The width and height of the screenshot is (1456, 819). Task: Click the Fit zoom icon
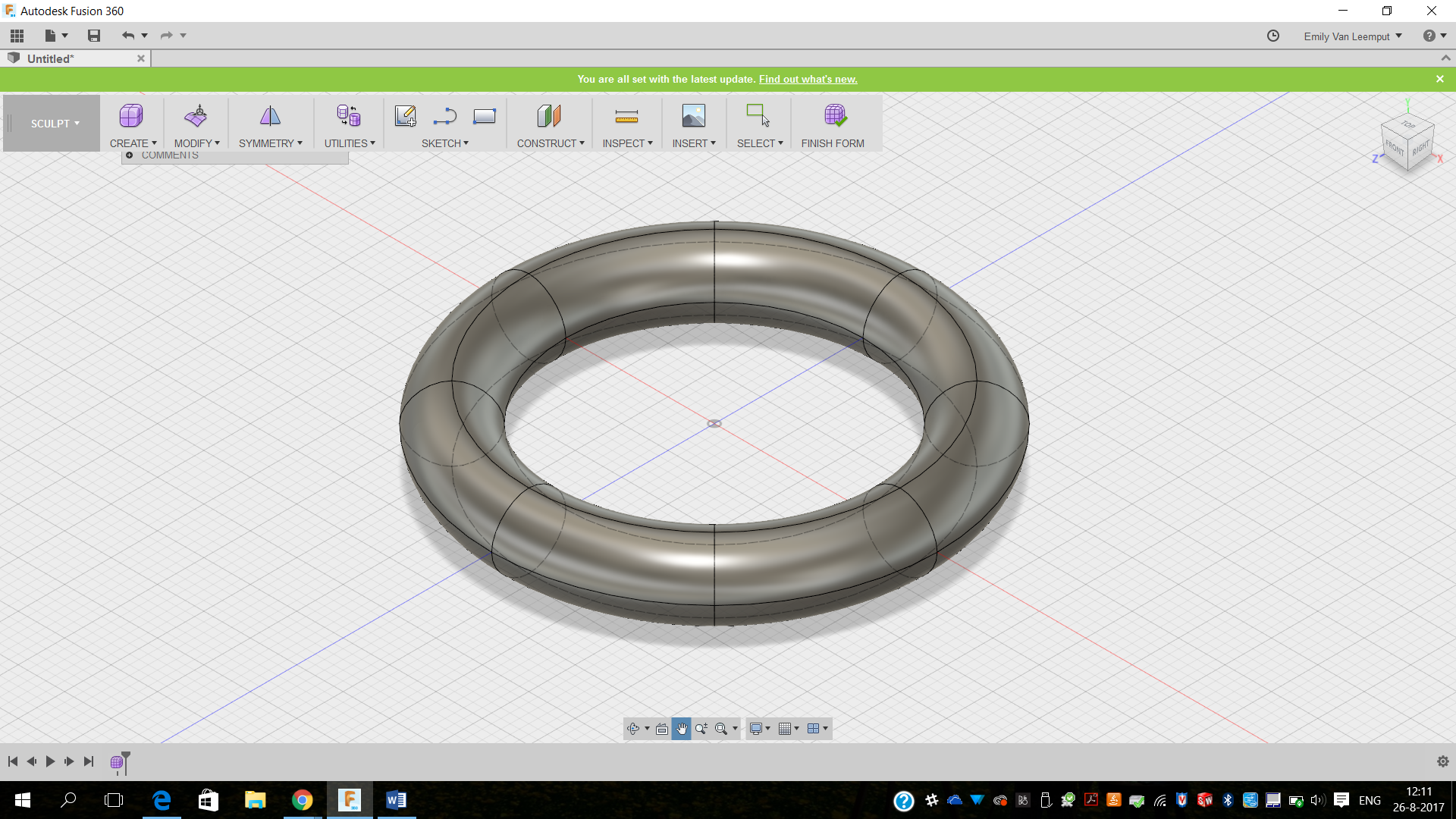coord(721,729)
